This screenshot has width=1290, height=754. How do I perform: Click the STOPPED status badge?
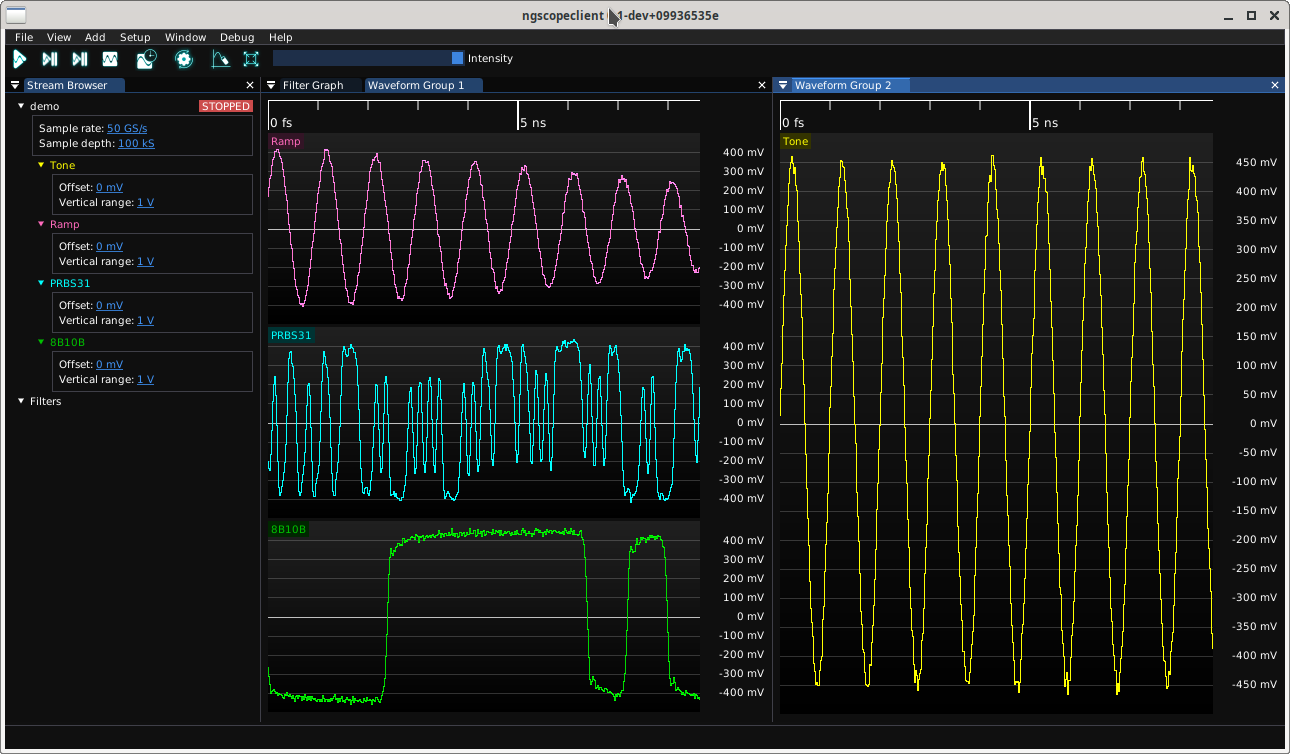[x=226, y=106]
